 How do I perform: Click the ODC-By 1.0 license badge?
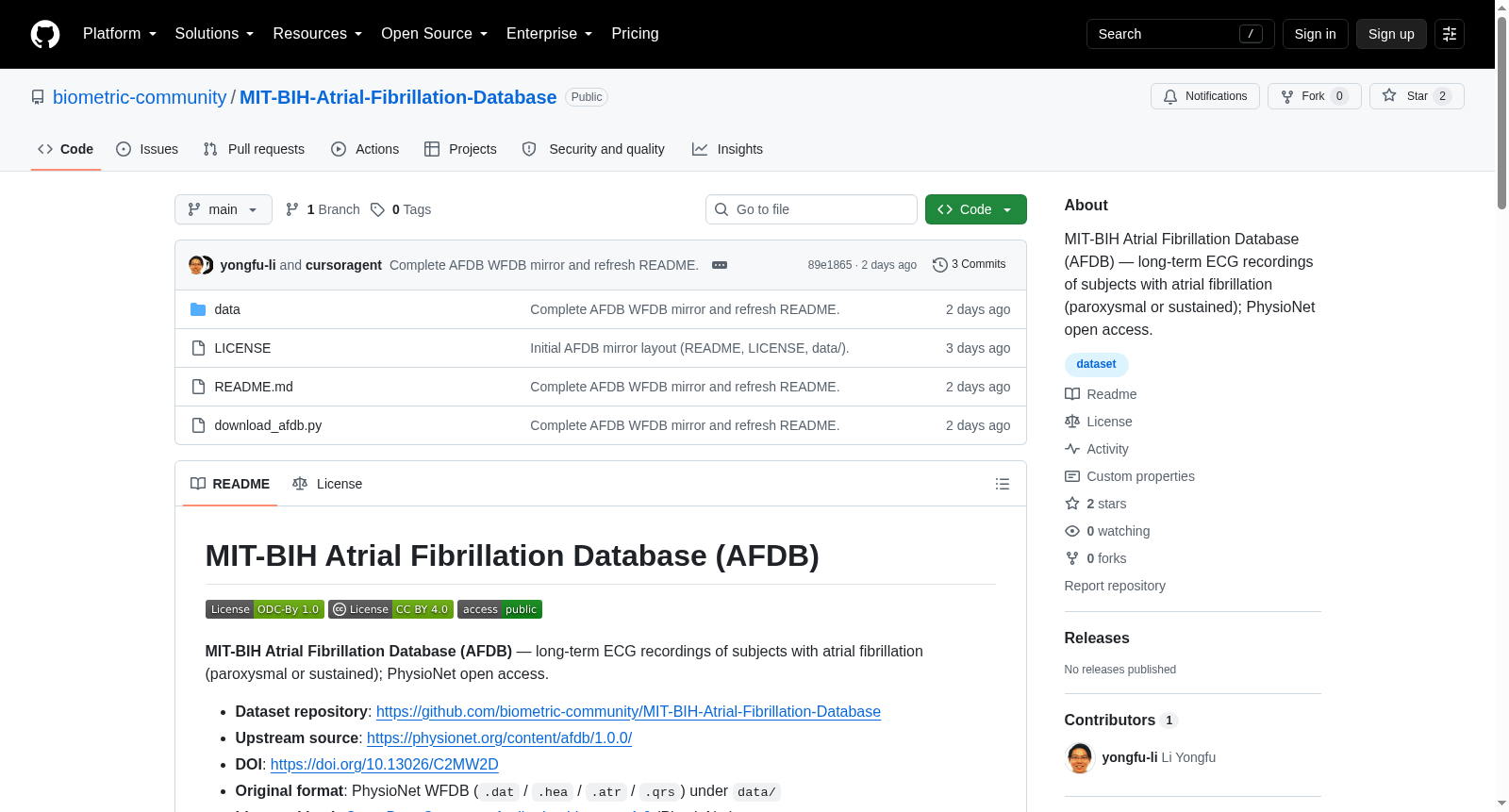coord(264,609)
